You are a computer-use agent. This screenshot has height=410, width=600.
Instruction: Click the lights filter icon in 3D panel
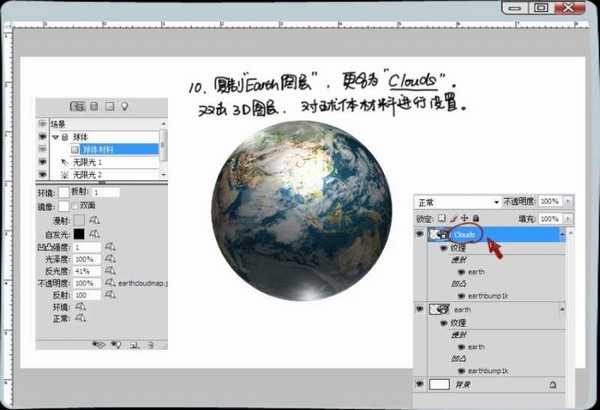pos(124,105)
